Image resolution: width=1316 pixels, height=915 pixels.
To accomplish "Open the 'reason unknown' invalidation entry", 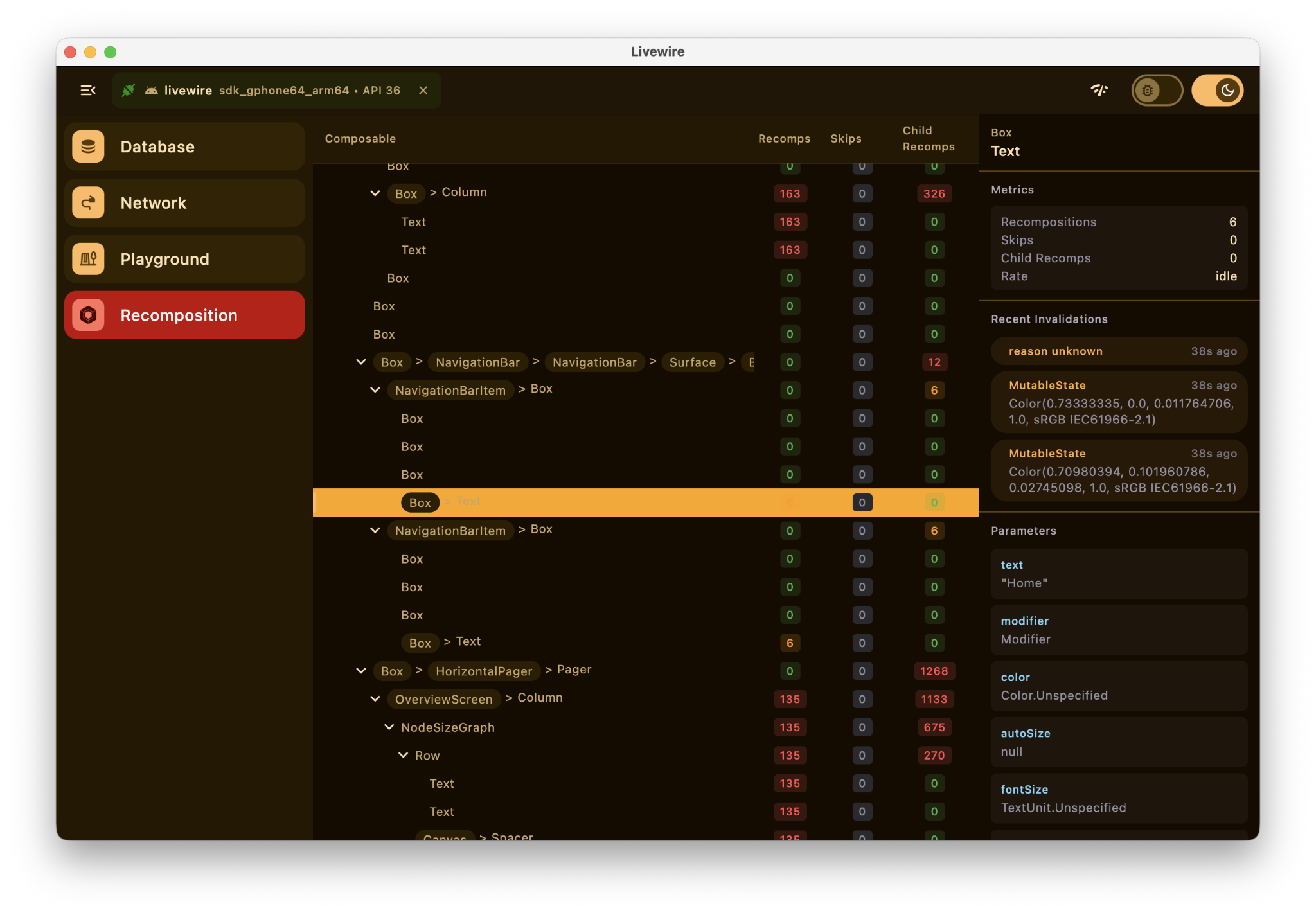I will [1119, 351].
